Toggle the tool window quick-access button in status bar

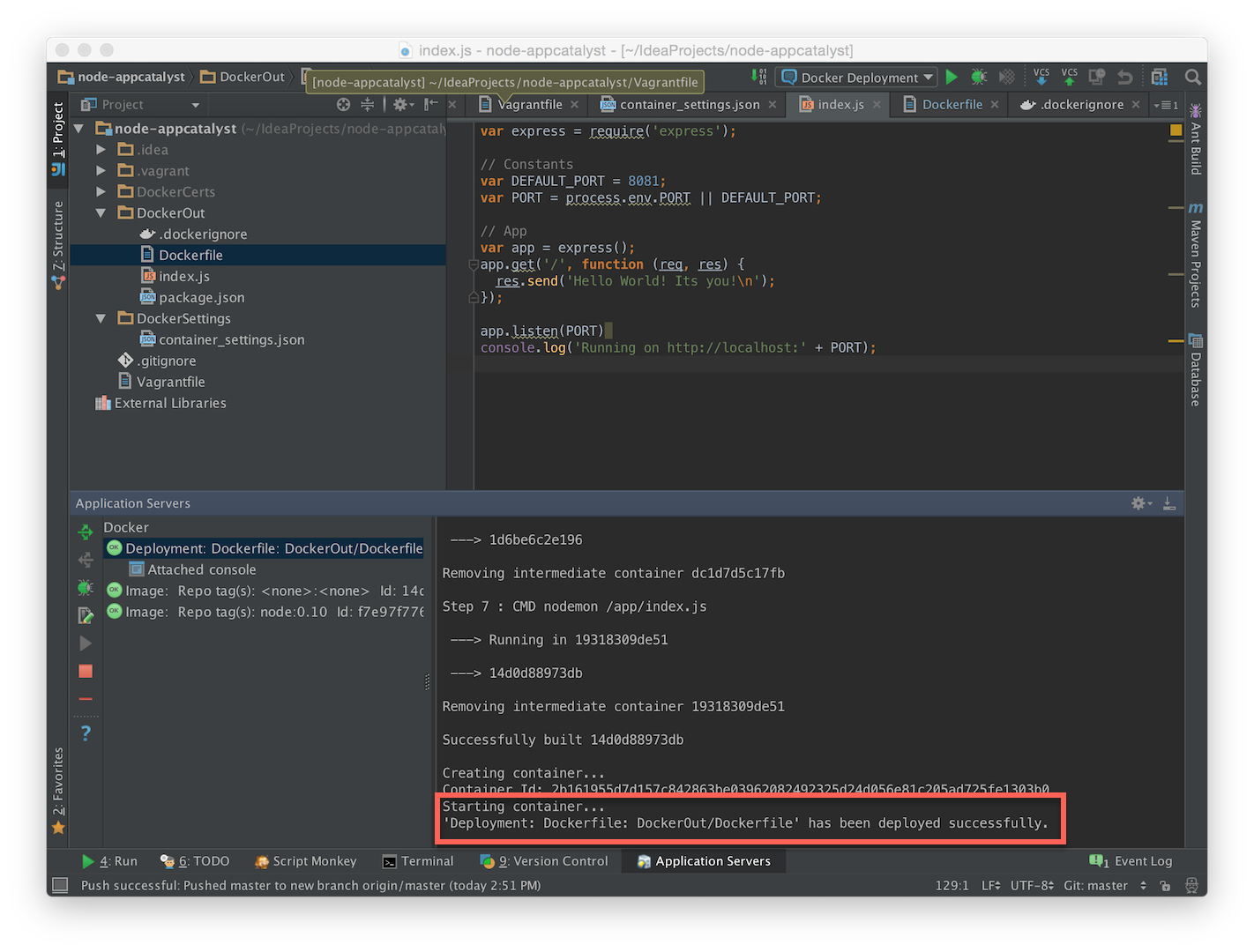(x=60, y=885)
